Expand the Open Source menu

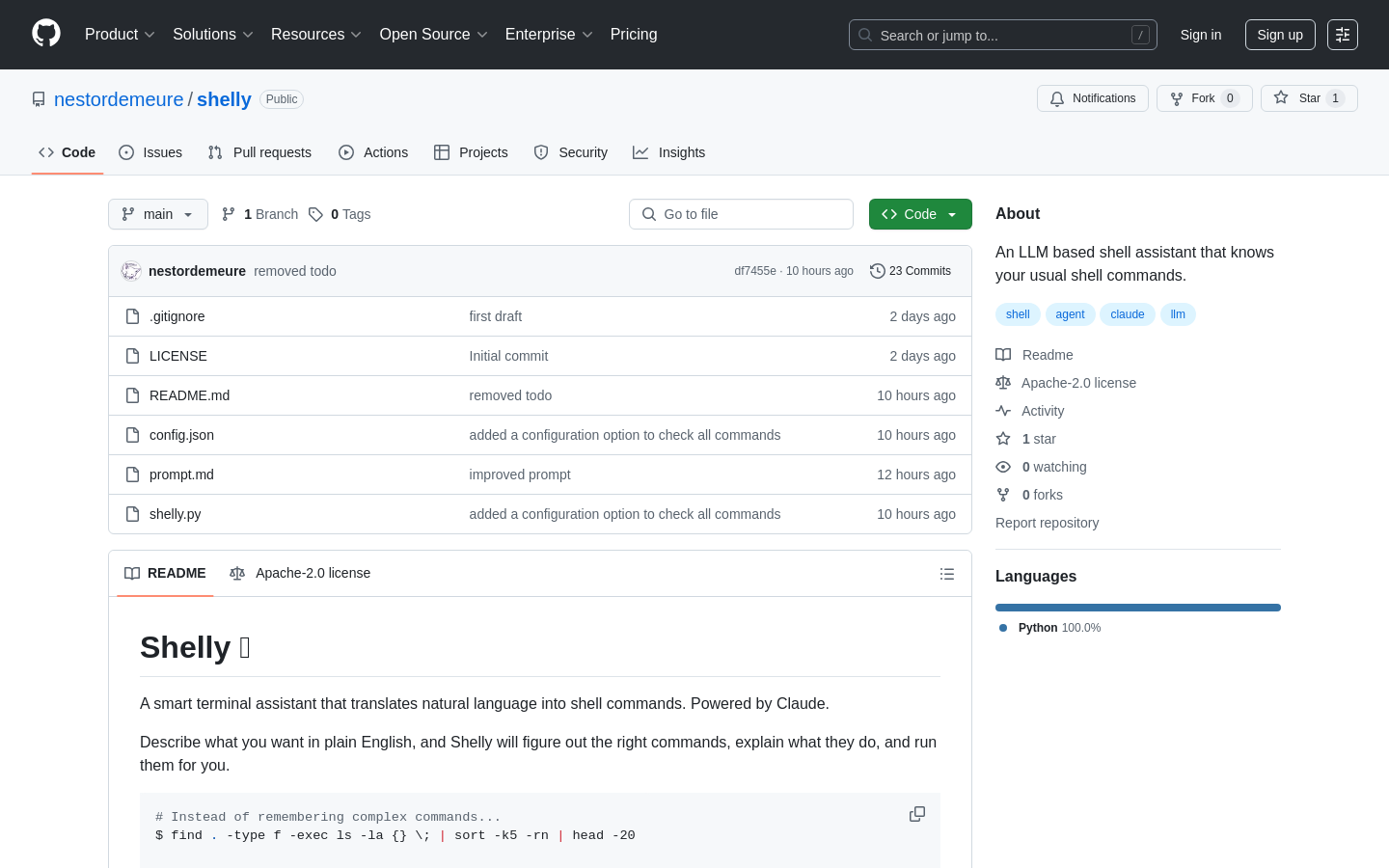(x=434, y=34)
